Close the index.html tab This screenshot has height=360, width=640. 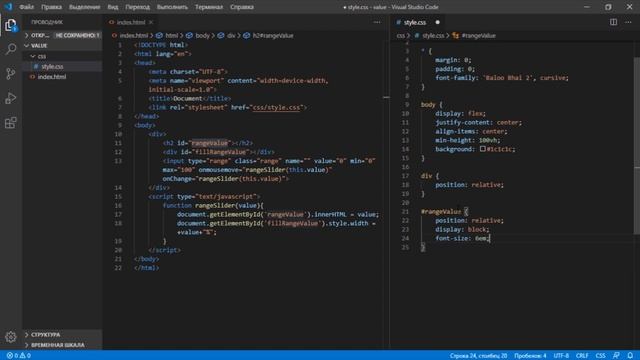pyautogui.click(x=151, y=22)
